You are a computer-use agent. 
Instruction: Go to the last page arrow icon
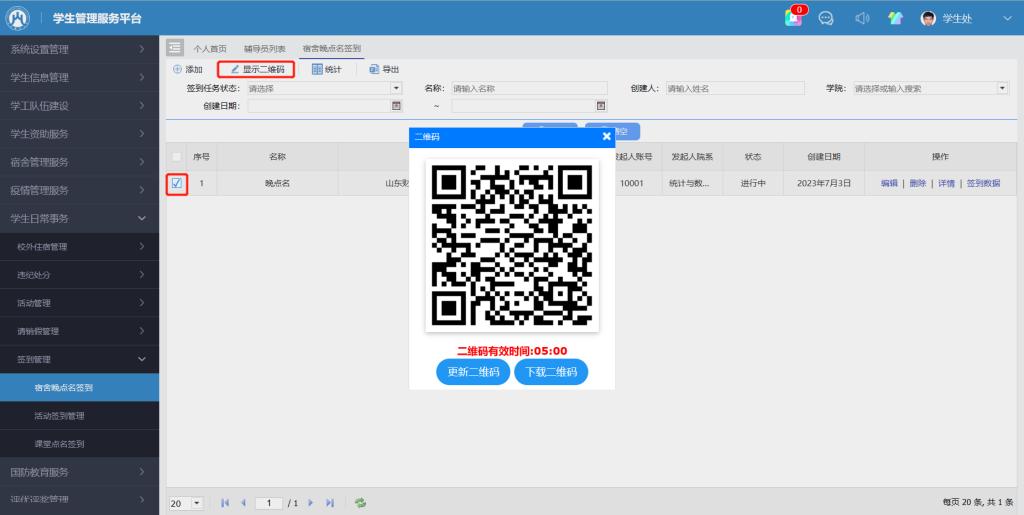[330, 502]
